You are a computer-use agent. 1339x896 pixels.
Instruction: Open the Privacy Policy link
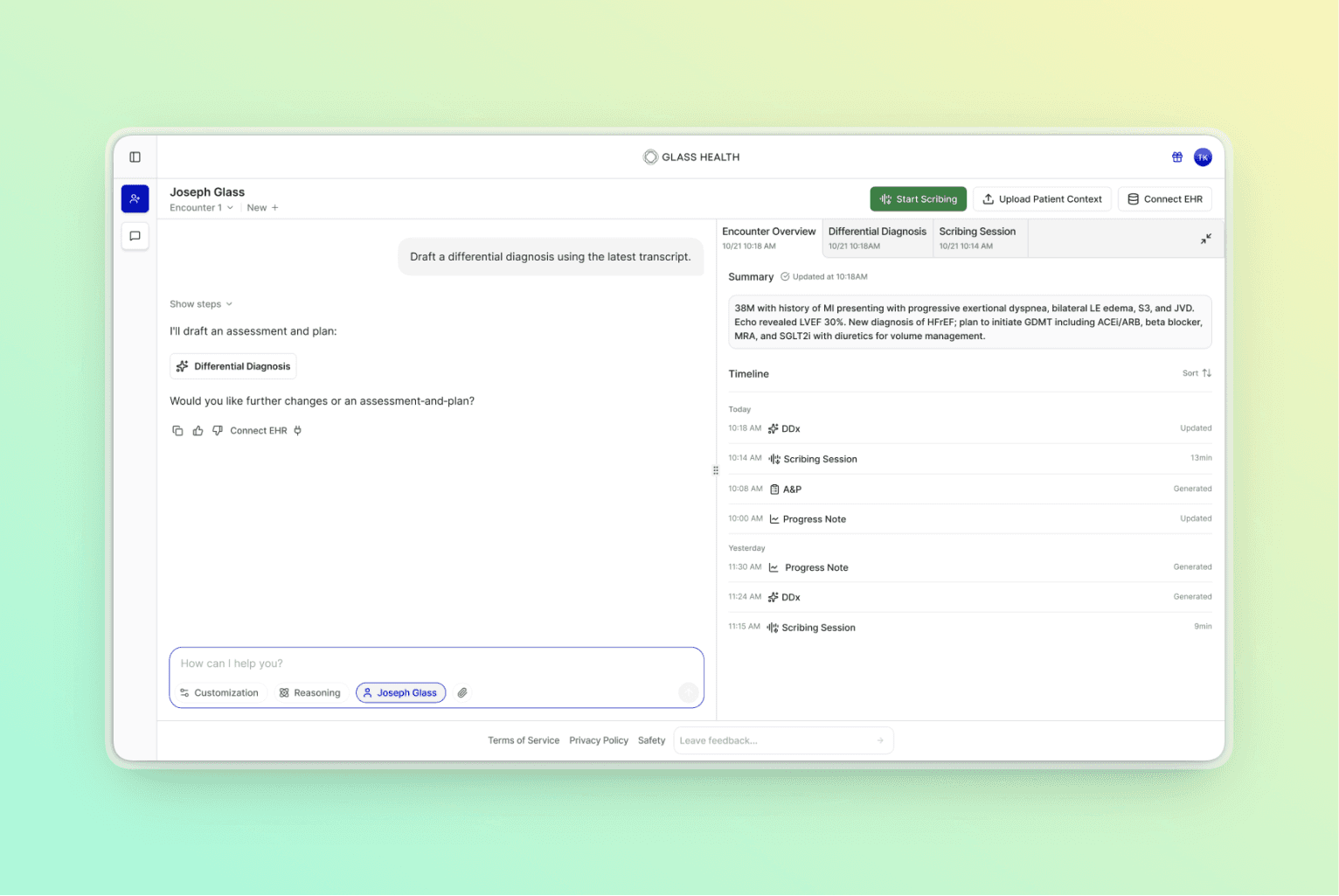click(599, 741)
